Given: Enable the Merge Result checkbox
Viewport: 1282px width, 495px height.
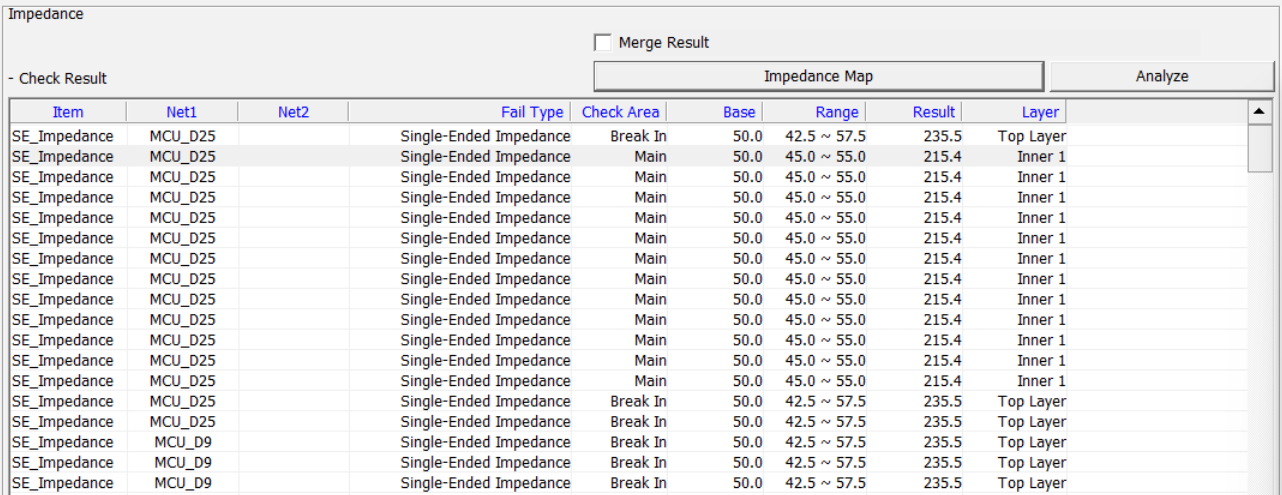Looking at the screenshot, I should click(602, 43).
